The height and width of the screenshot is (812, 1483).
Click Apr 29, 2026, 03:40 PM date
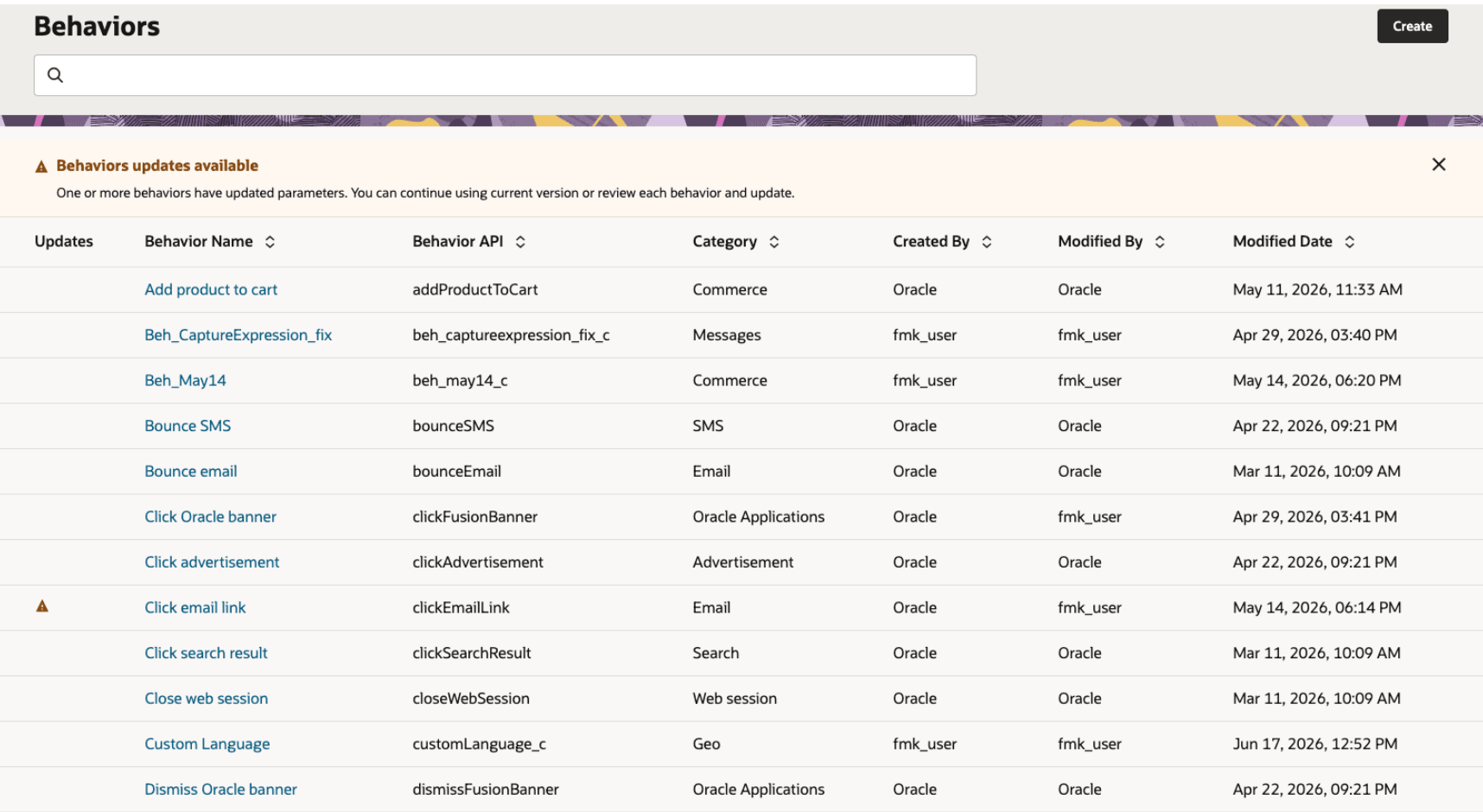(x=1315, y=335)
